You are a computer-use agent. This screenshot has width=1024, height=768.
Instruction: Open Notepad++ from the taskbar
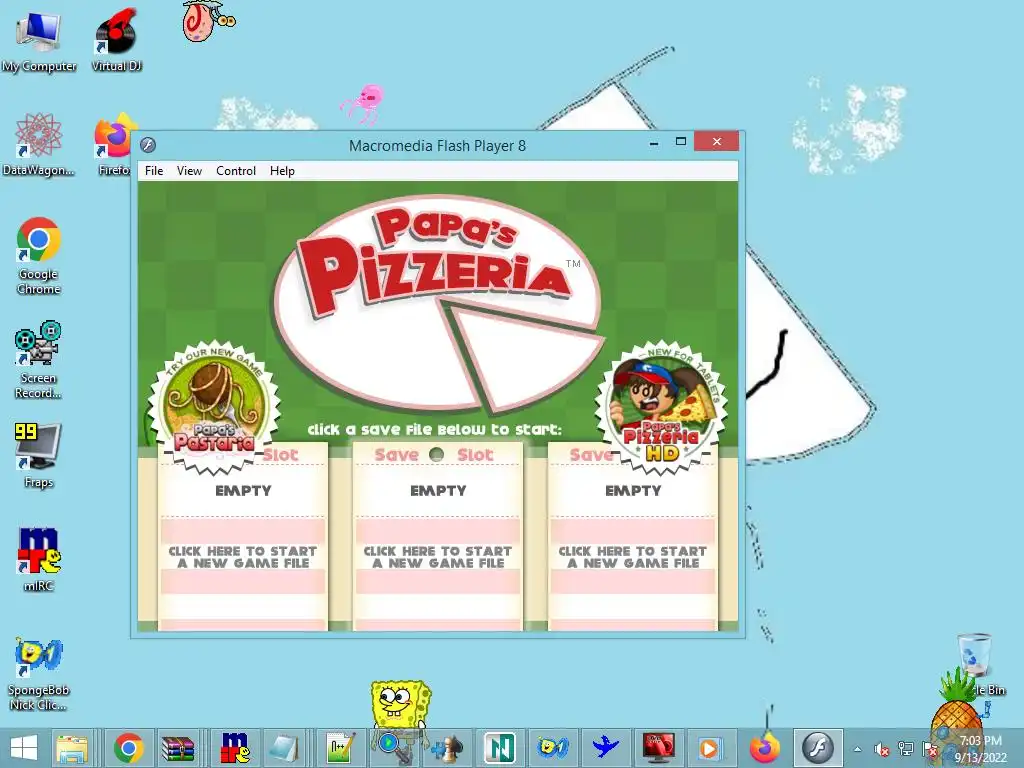340,748
